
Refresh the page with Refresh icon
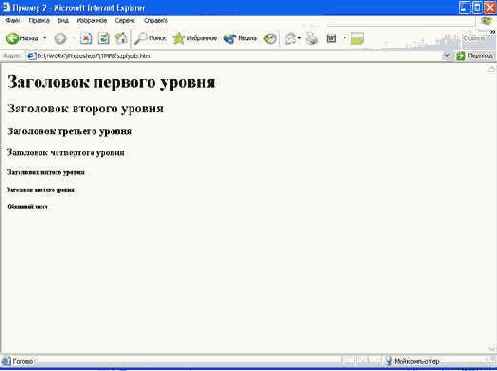[x=104, y=39]
